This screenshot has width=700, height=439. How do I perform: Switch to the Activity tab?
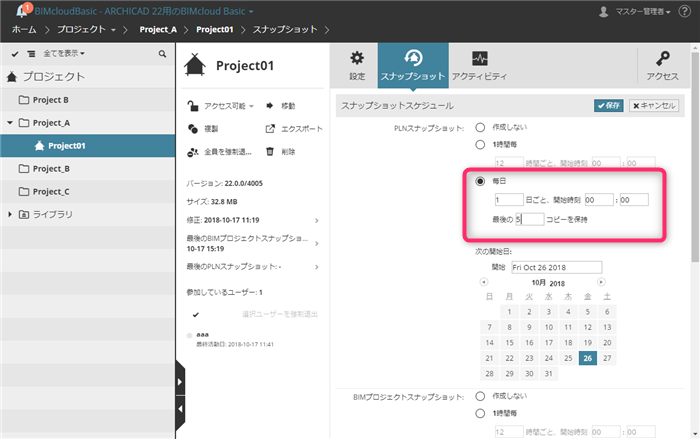[x=479, y=65]
